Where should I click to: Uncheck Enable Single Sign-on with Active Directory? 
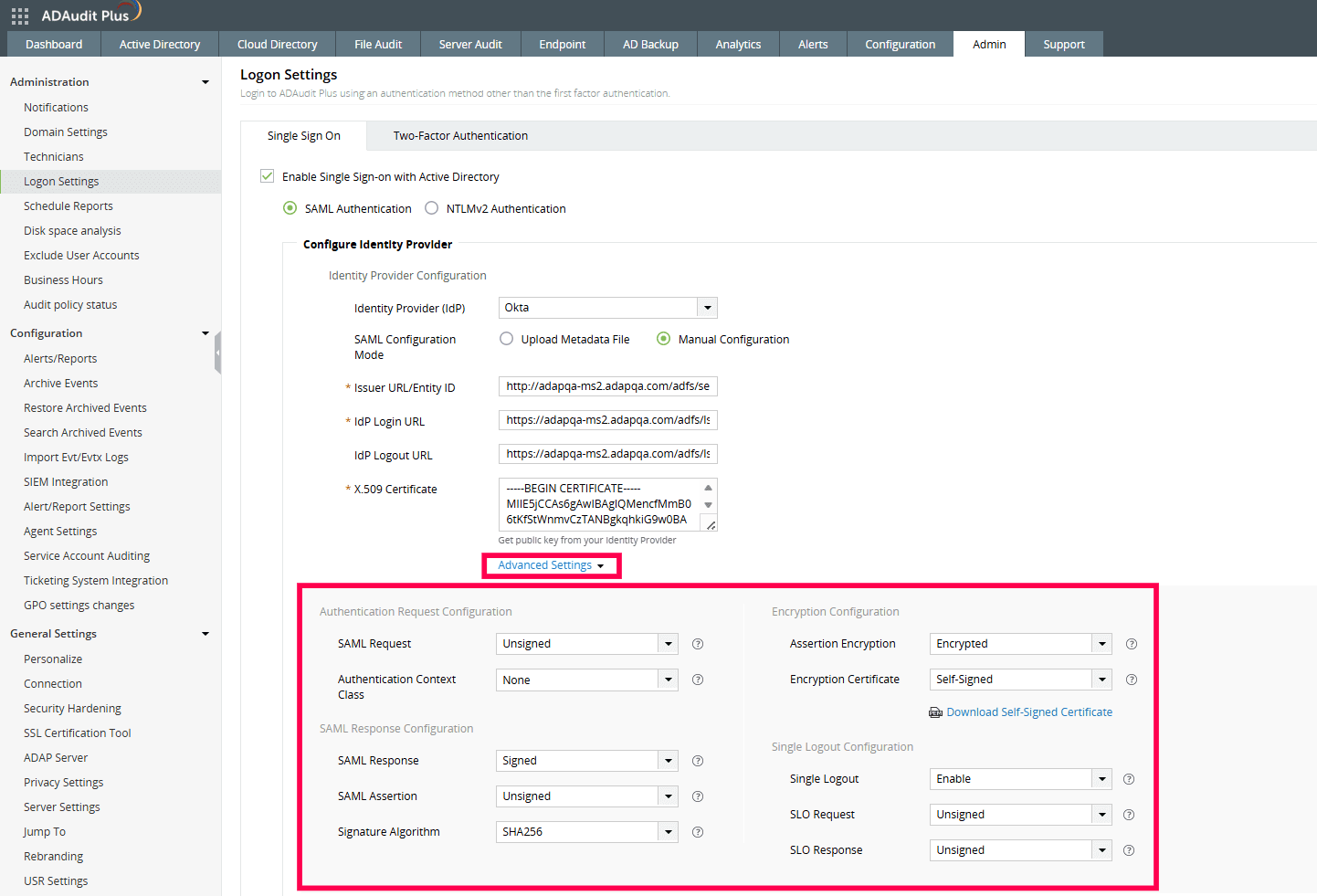click(267, 176)
